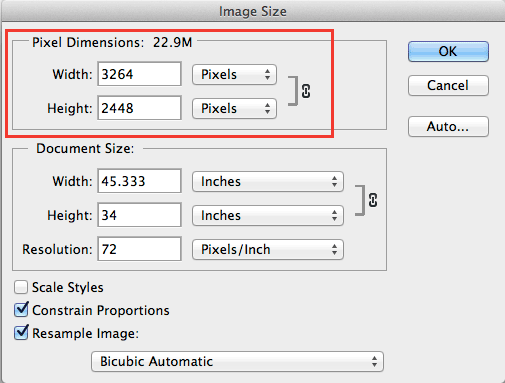The width and height of the screenshot is (505, 383).
Task: Click the Resolution: label
Action: 57,249
